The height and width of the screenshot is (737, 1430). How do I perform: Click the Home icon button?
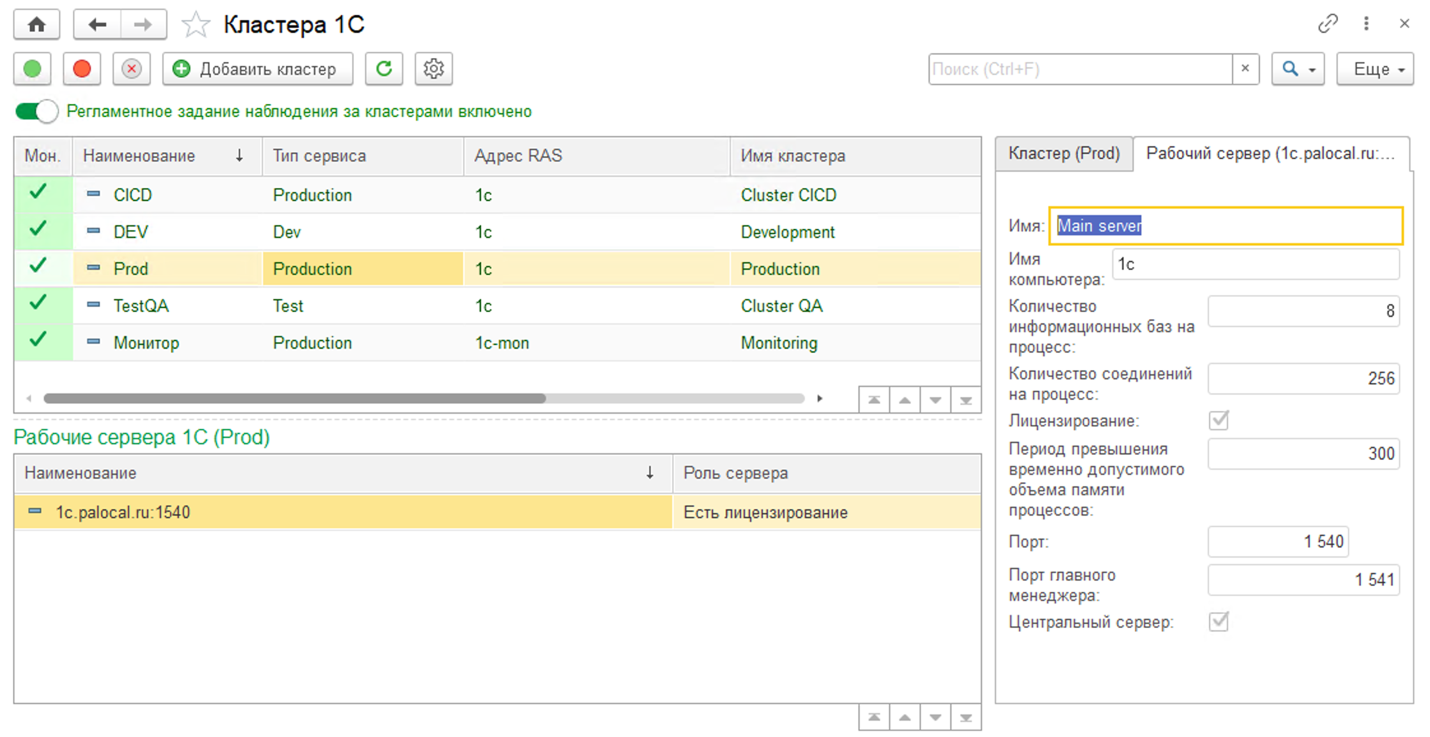click(x=36, y=25)
